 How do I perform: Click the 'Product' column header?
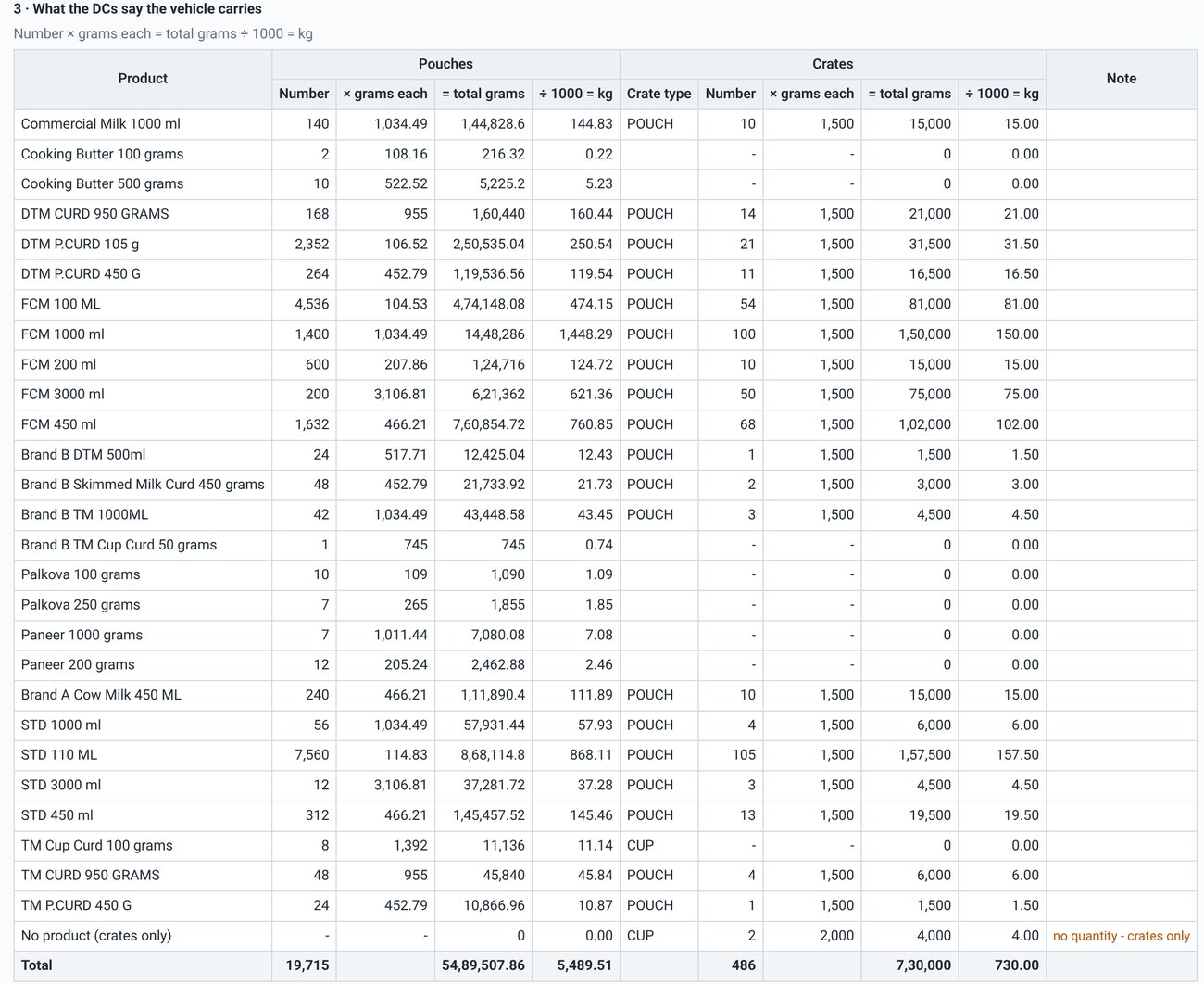143,79
